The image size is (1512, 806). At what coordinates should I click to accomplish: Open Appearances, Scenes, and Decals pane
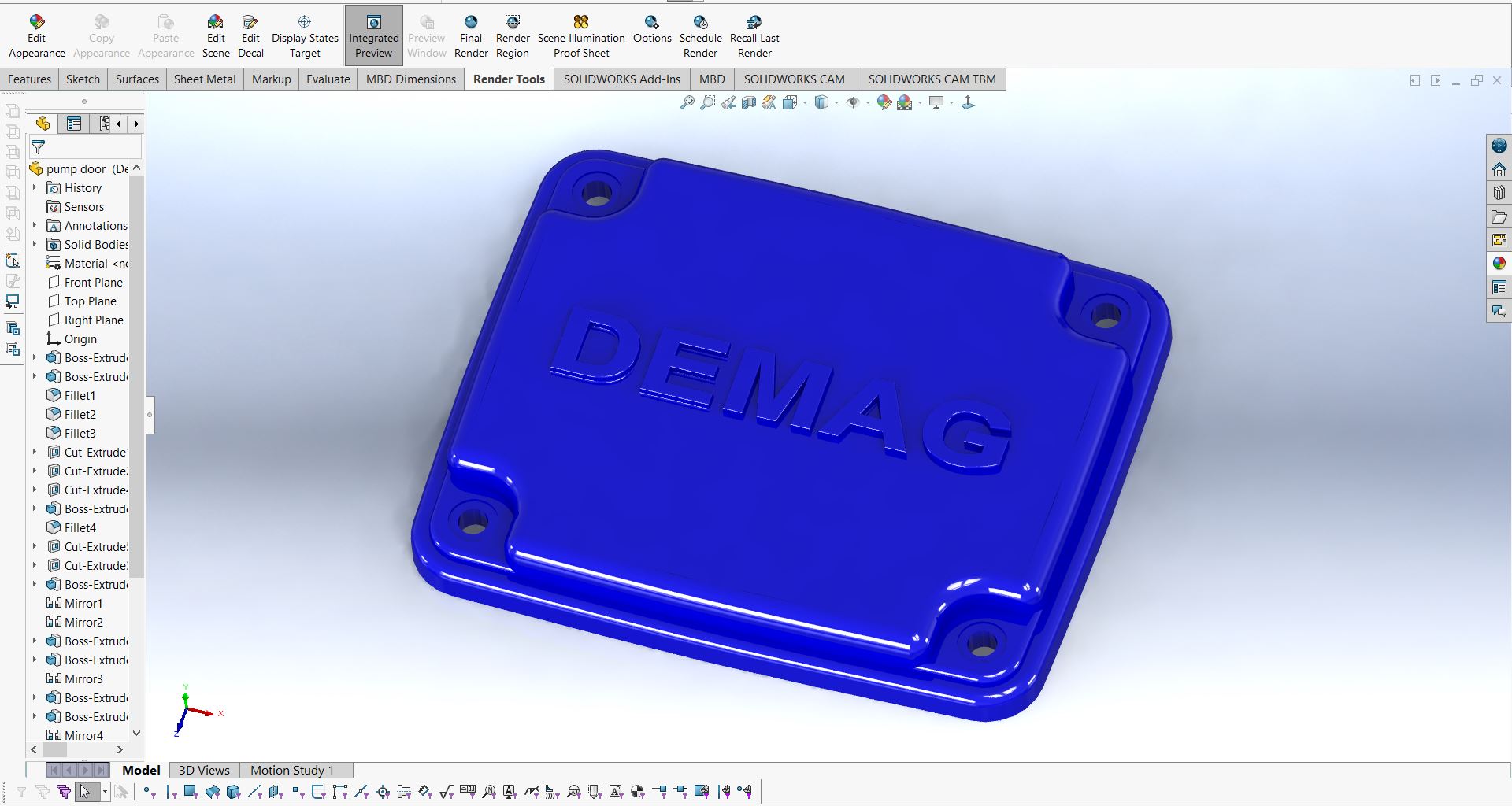(1499, 264)
